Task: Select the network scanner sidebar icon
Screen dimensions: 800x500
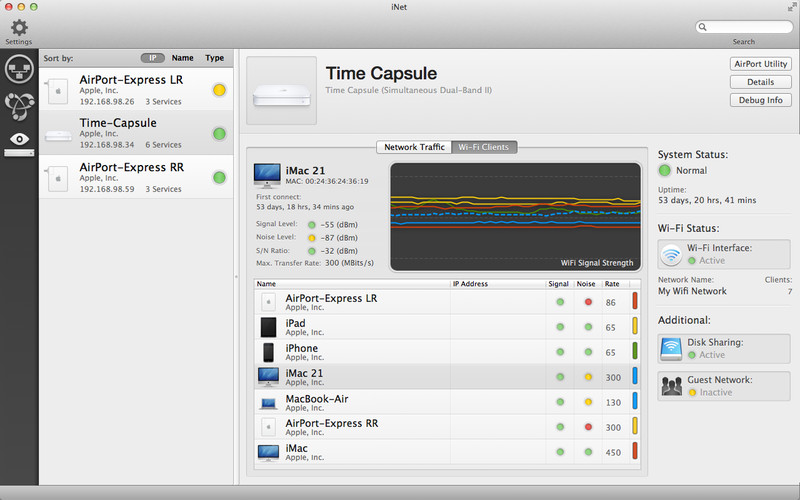Action: 19,68
